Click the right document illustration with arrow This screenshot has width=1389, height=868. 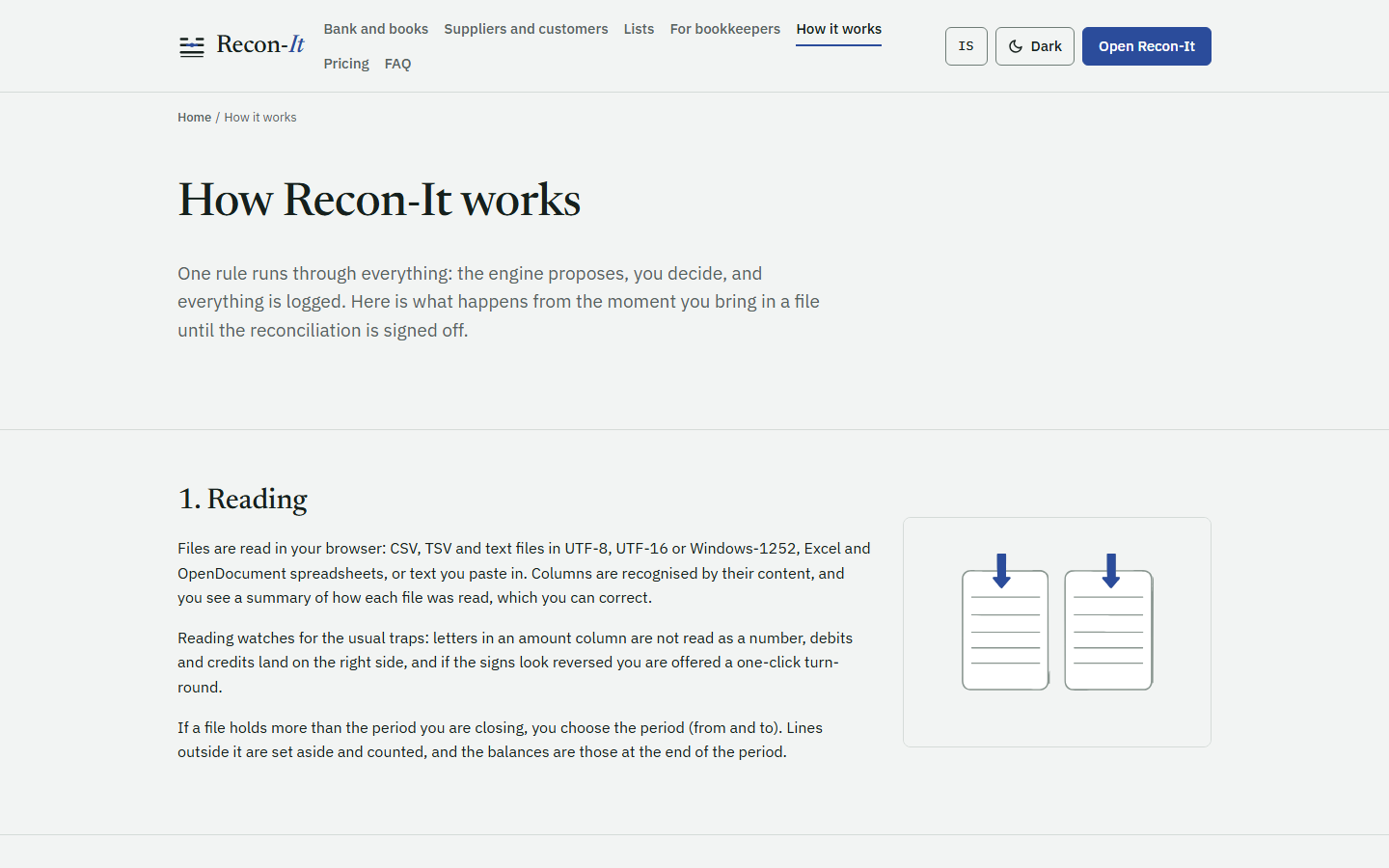[1108, 622]
